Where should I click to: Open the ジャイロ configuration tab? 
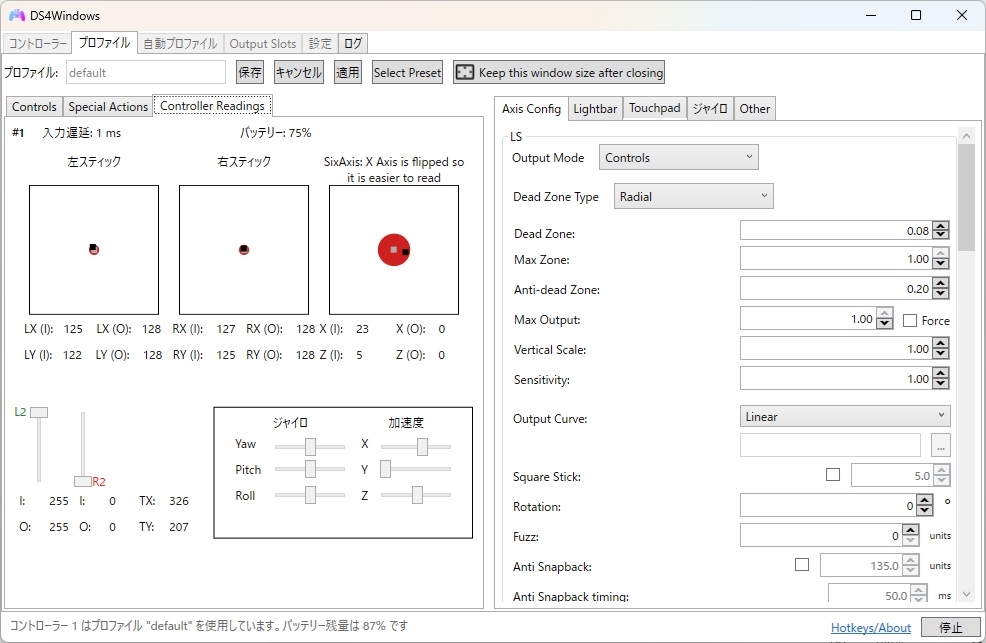coord(710,109)
